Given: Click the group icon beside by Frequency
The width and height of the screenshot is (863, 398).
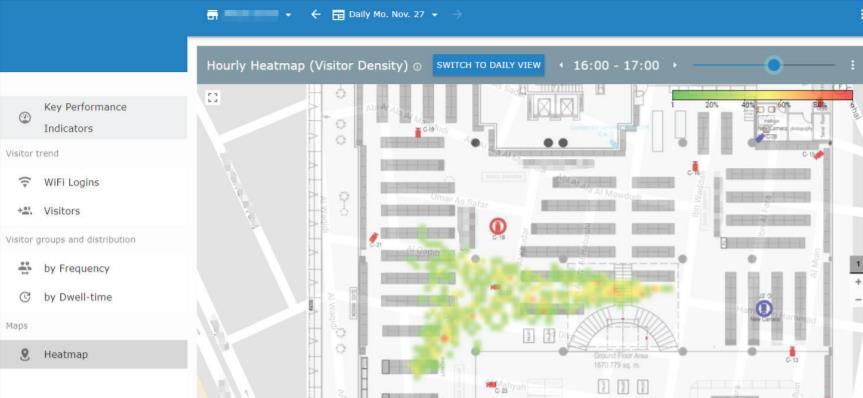Looking at the screenshot, I should tap(25, 268).
